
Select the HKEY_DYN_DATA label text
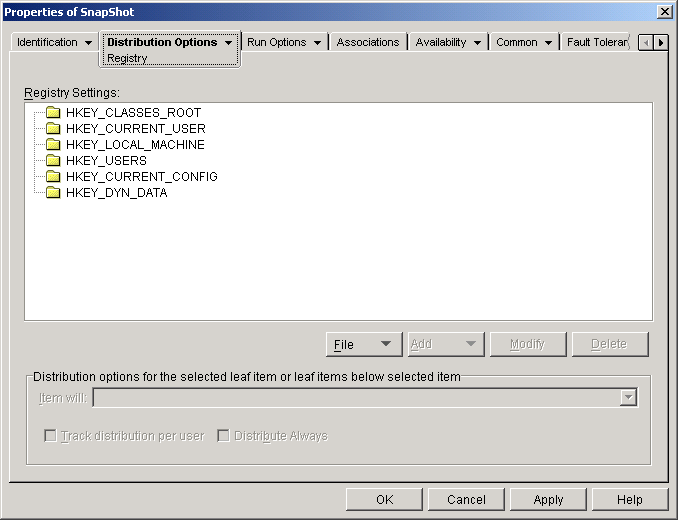[117, 193]
